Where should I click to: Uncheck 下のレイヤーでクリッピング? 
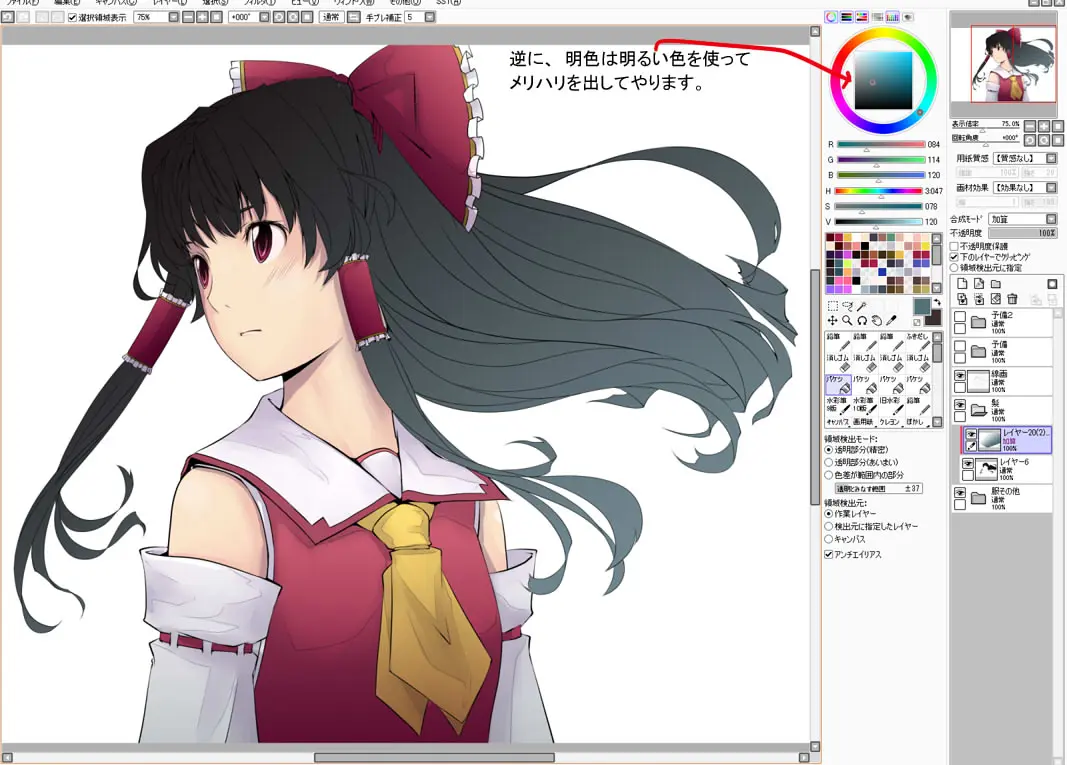coord(954,257)
